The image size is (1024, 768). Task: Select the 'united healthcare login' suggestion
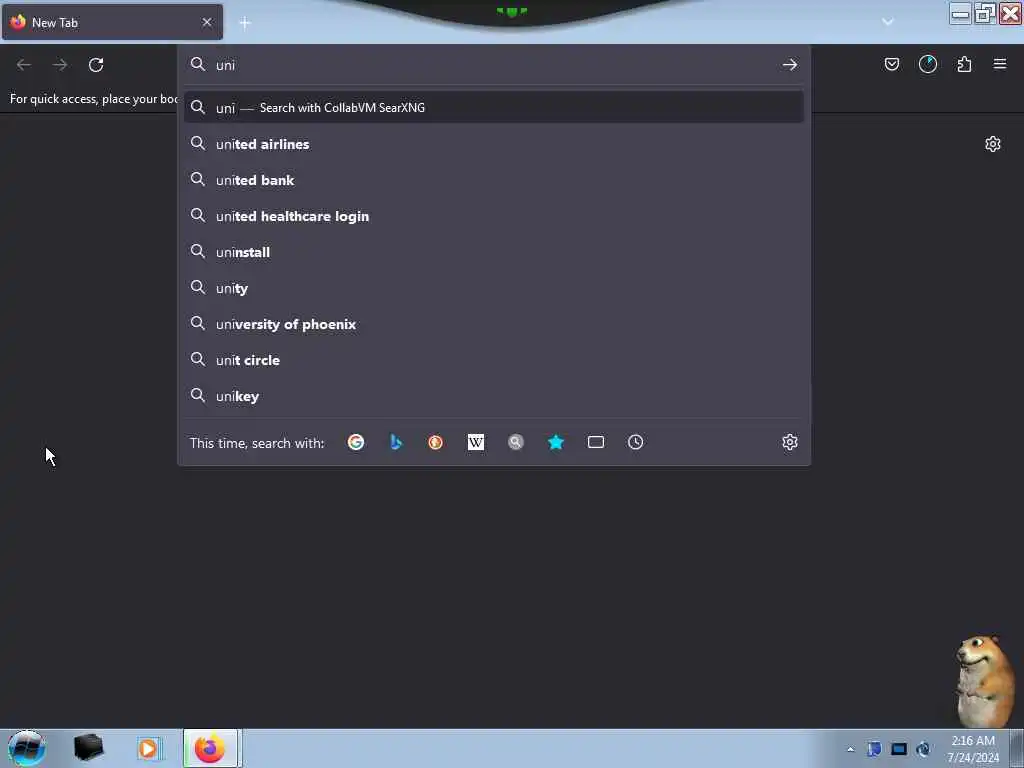[x=494, y=216]
